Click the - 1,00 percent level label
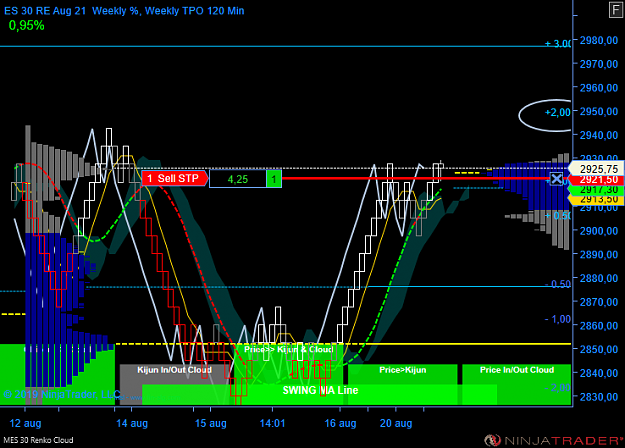Viewport: 625px width, 448px height. (558, 319)
